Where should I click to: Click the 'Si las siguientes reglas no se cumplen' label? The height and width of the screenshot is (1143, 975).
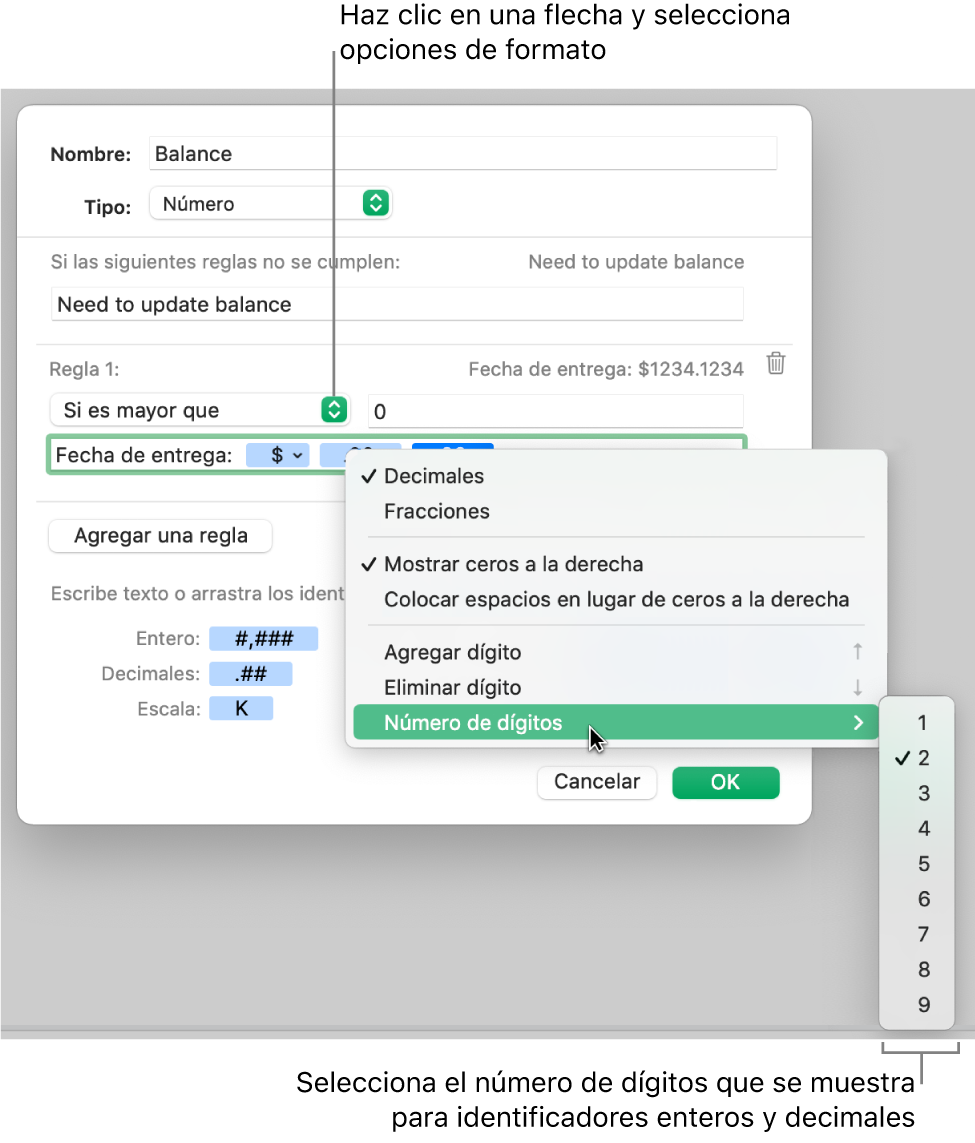point(225,262)
